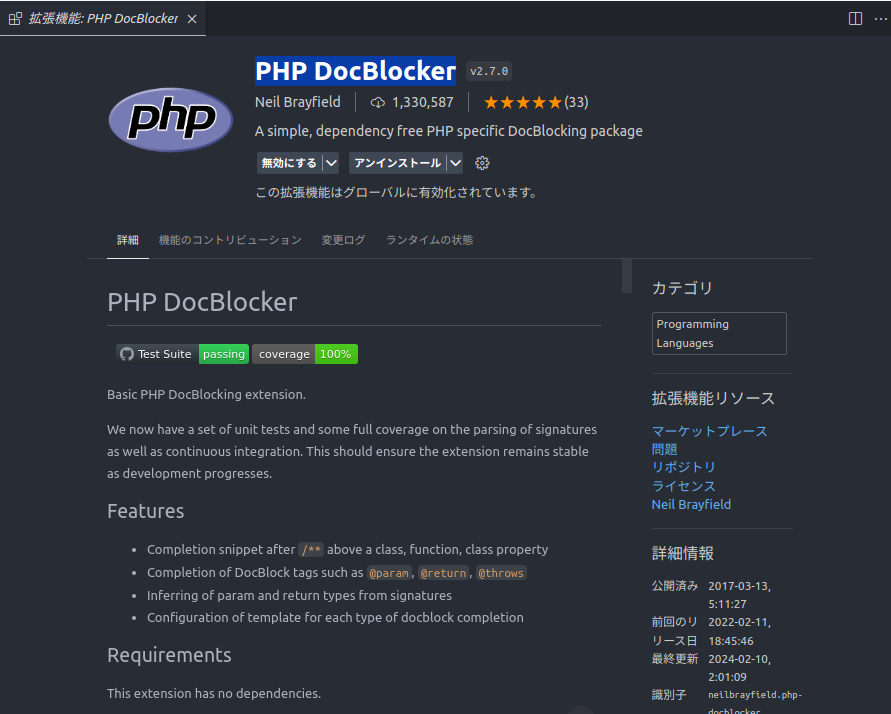Click the /** code snippet
Viewport: 891px width, 714px height.
pos(311,550)
